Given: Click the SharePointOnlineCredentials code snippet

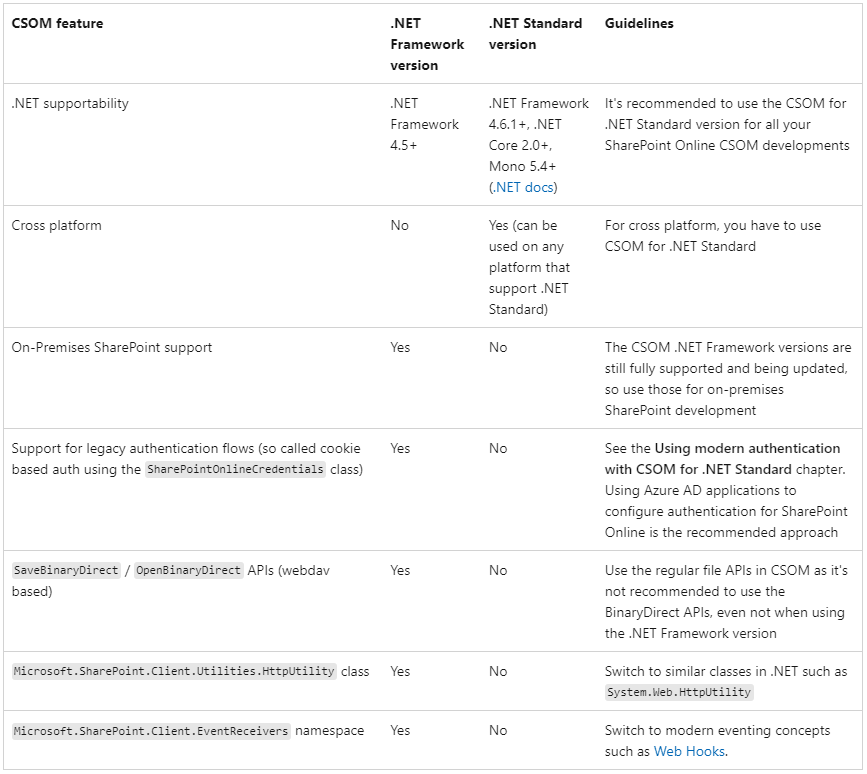Looking at the screenshot, I should click(x=236, y=469).
